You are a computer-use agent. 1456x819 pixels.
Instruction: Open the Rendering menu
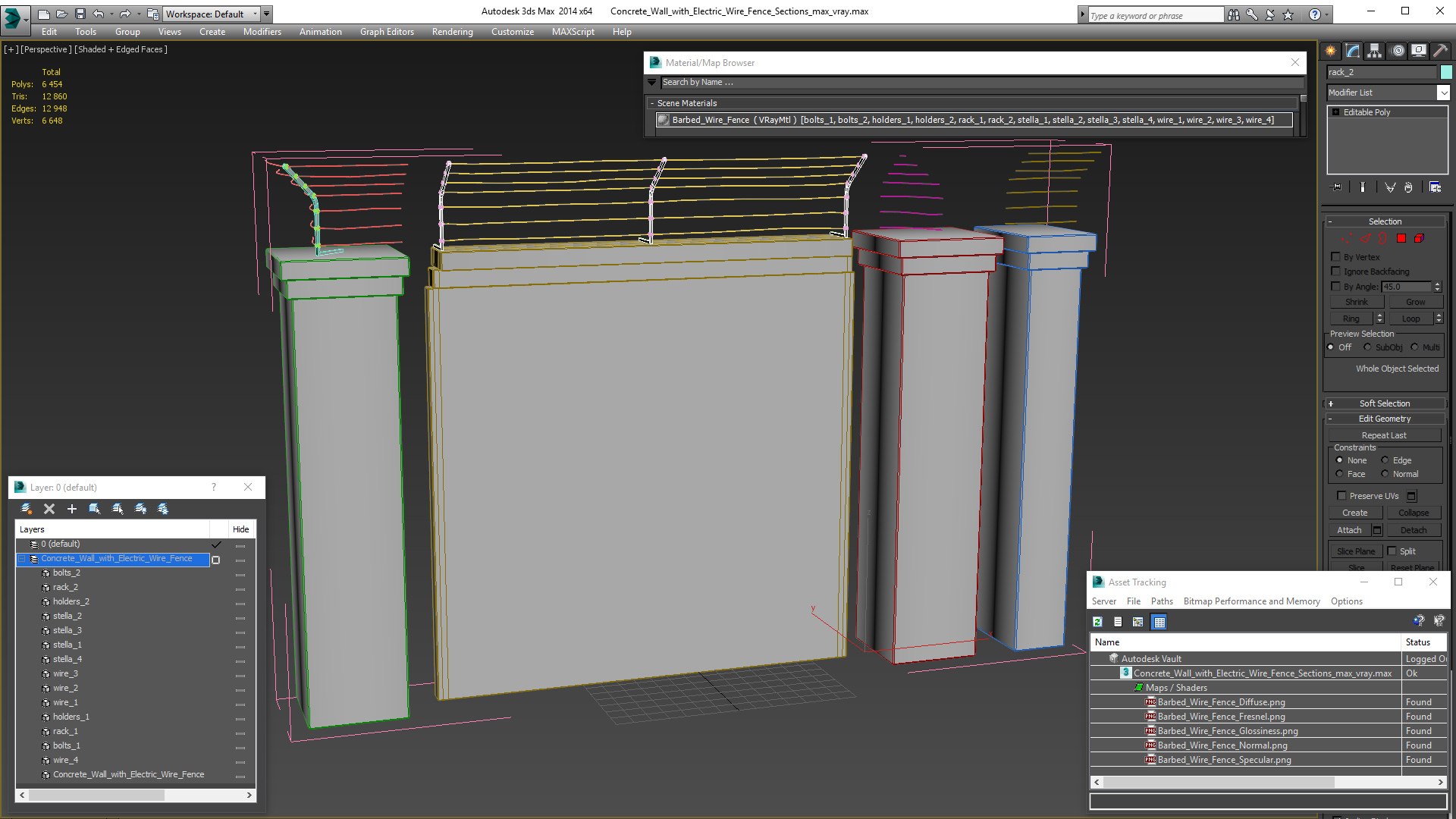(452, 32)
